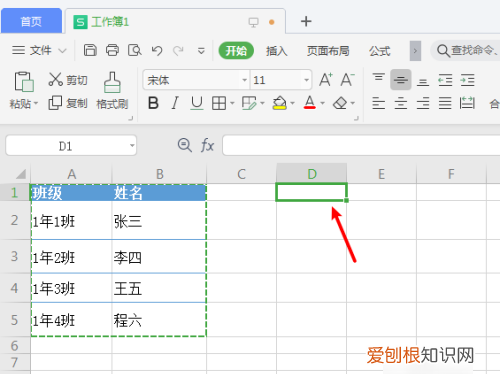500x374 pixels.
Task: Apply the cell borders icon
Action: click(x=219, y=103)
